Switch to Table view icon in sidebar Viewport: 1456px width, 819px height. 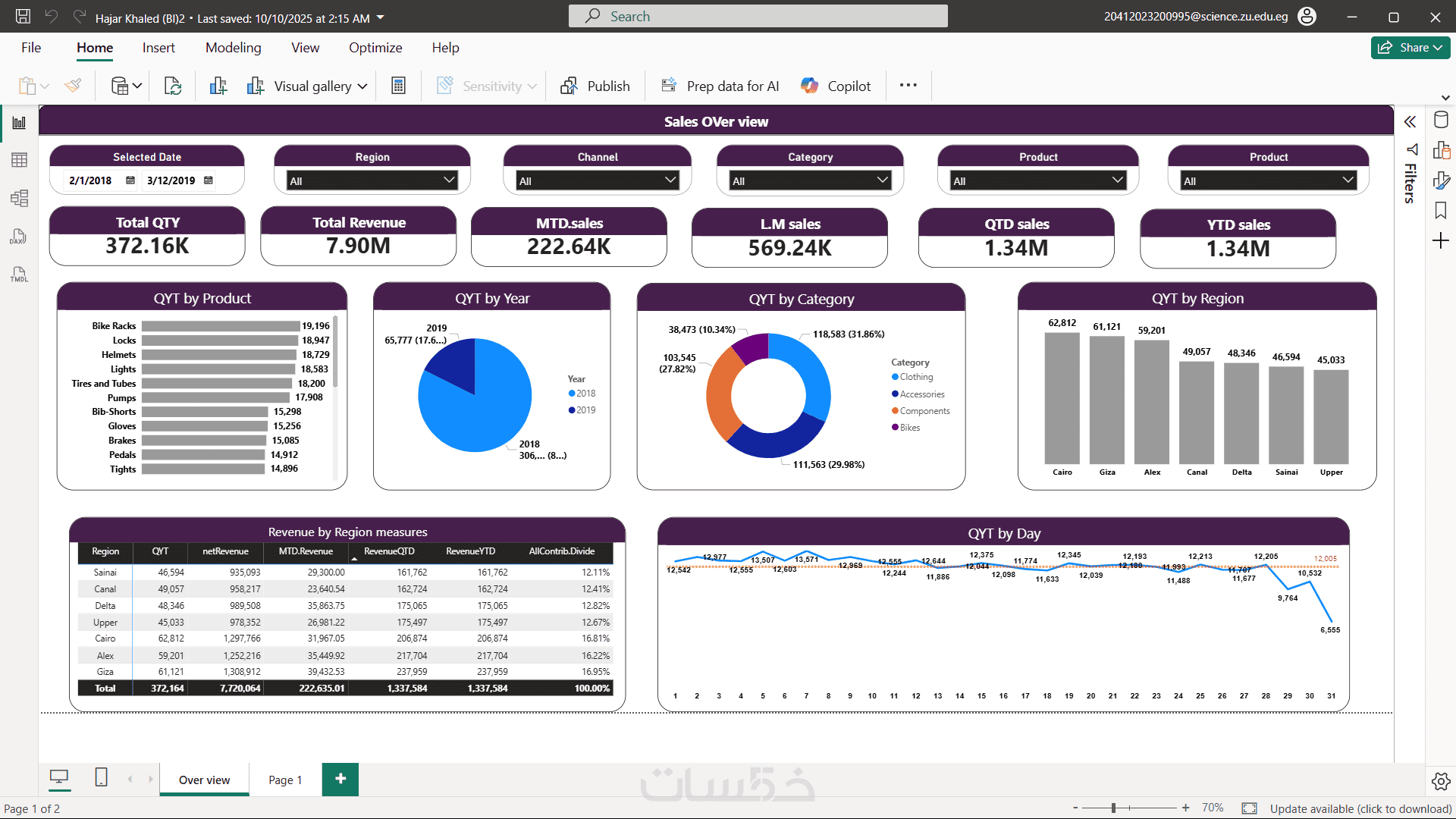point(19,160)
